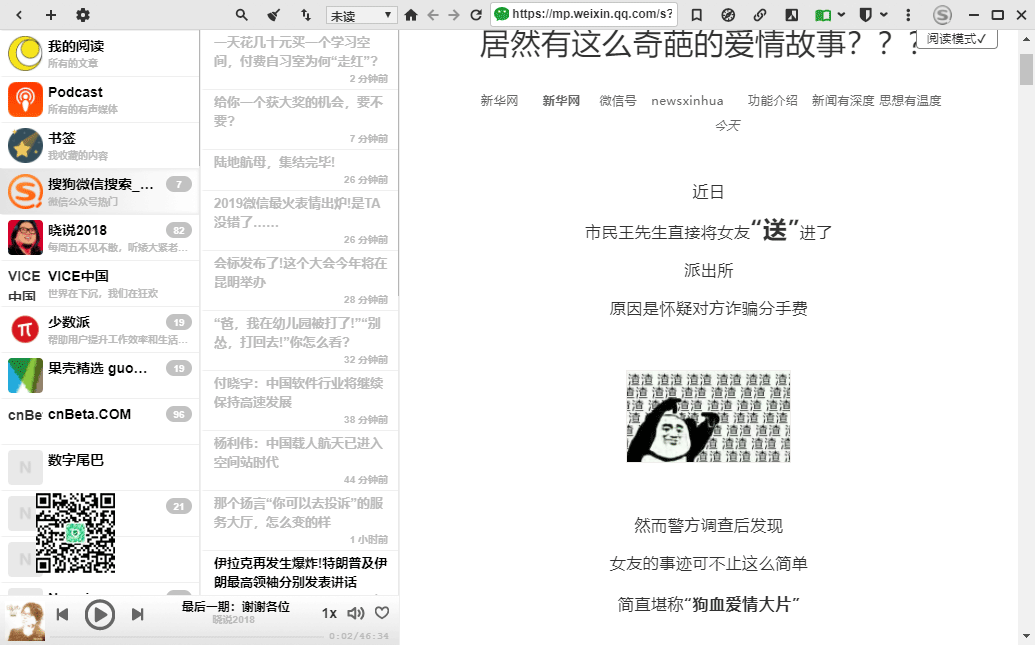
Task: Open 我的阅读 all articles feed
Action: pos(100,53)
